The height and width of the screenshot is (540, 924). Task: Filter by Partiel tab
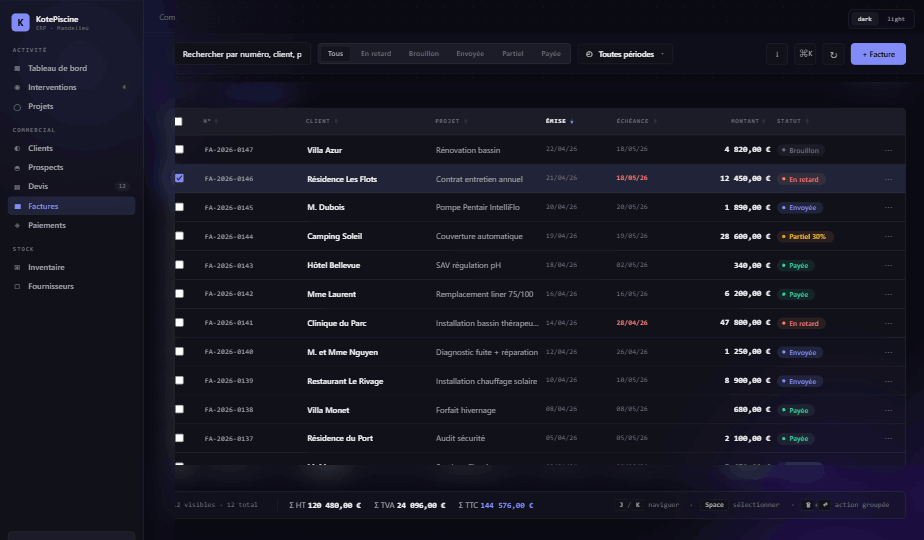click(x=513, y=54)
